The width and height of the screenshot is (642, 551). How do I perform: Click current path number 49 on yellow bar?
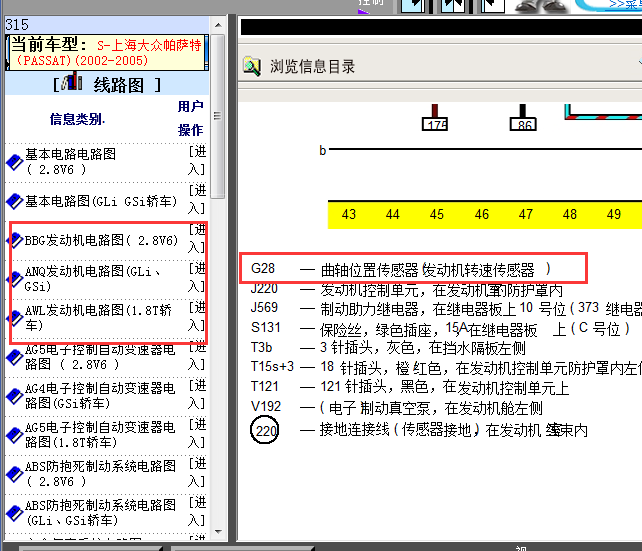tap(613, 214)
